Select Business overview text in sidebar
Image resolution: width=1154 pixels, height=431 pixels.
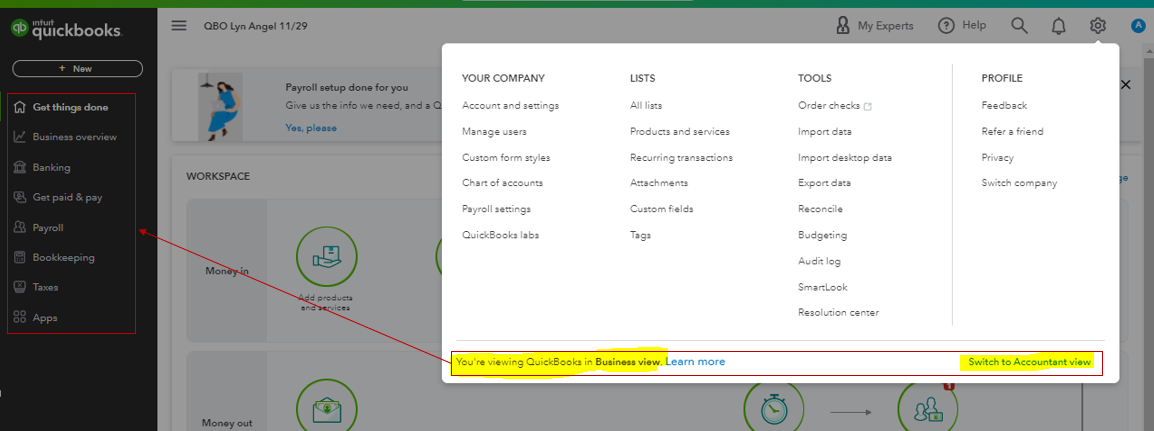click(74, 137)
